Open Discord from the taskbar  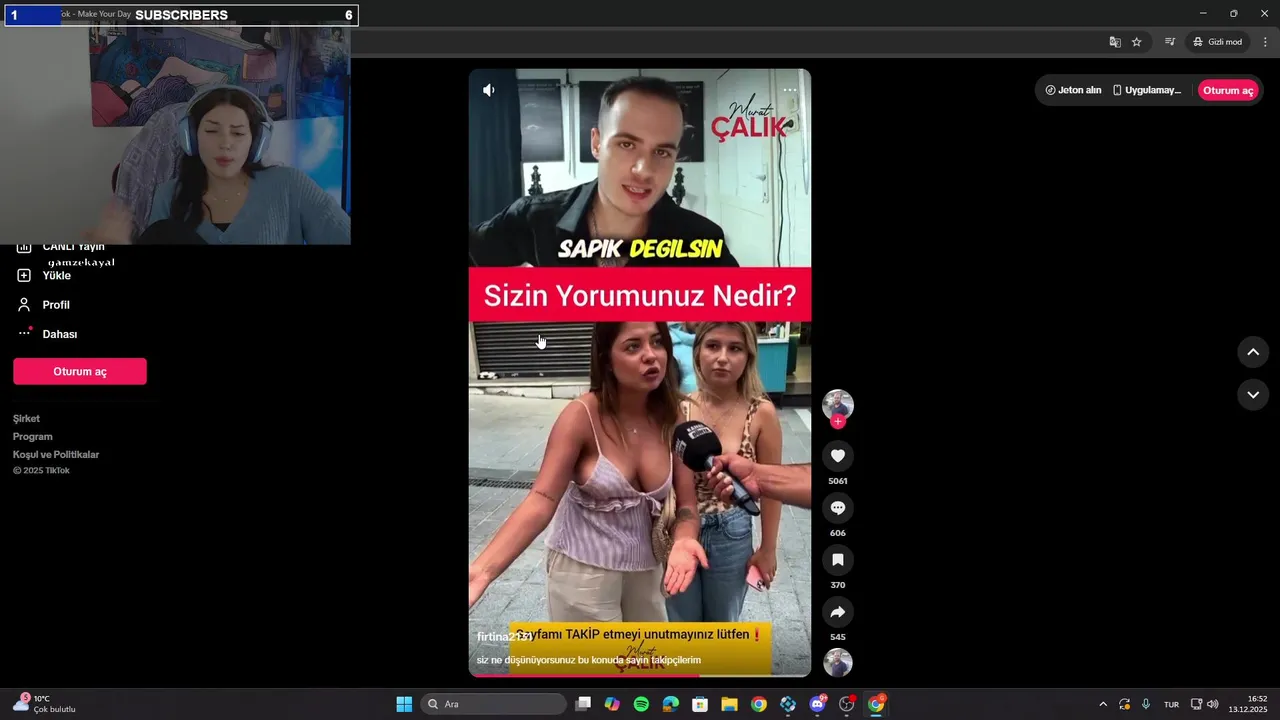click(x=818, y=704)
